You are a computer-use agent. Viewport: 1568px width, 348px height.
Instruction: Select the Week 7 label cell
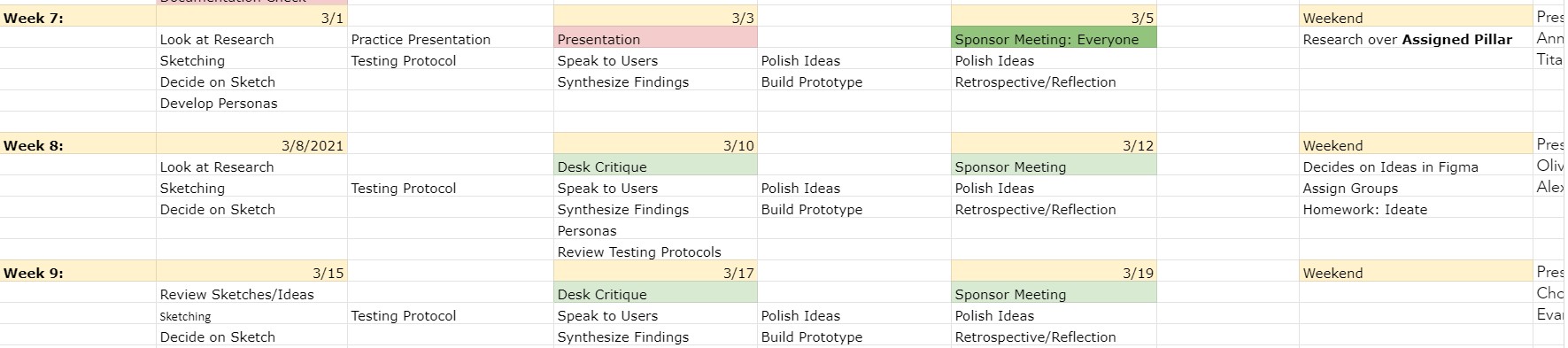pyautogui.click(x=78, y=18)
